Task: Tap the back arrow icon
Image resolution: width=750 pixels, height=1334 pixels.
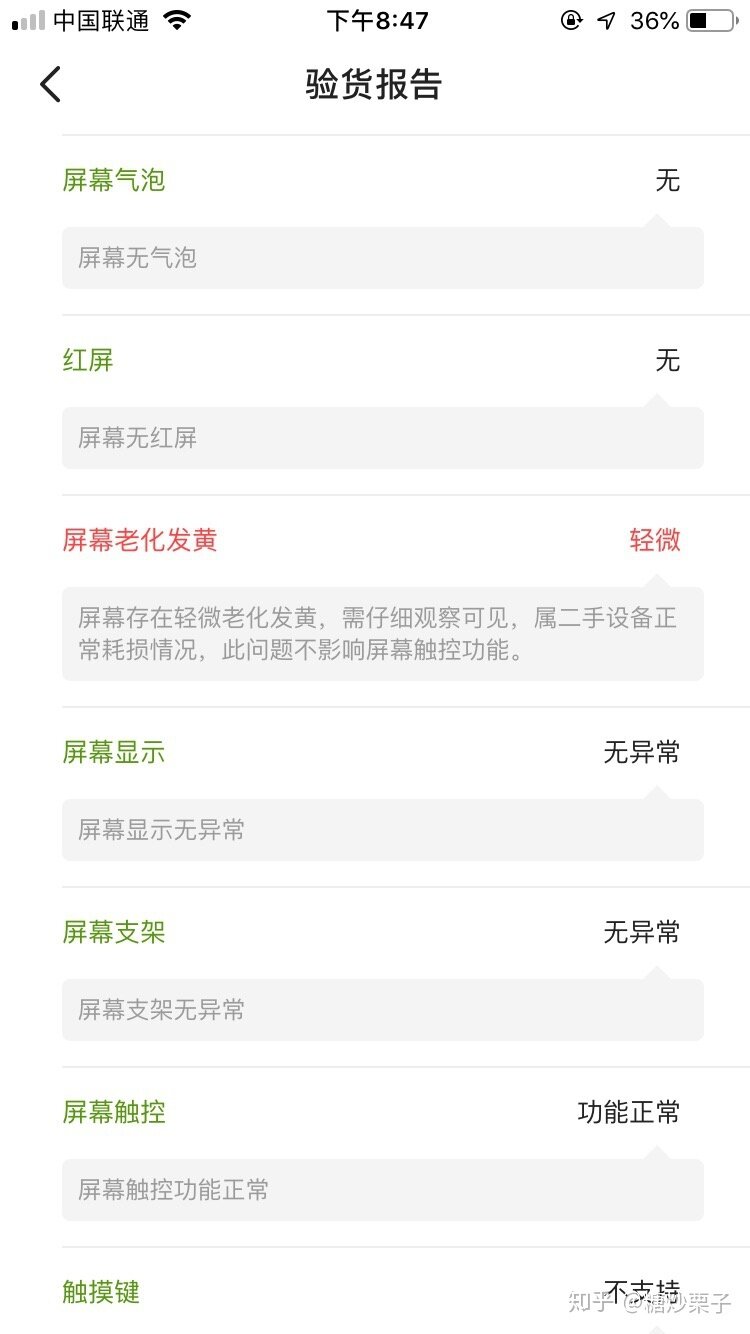Action: (50, 84)
